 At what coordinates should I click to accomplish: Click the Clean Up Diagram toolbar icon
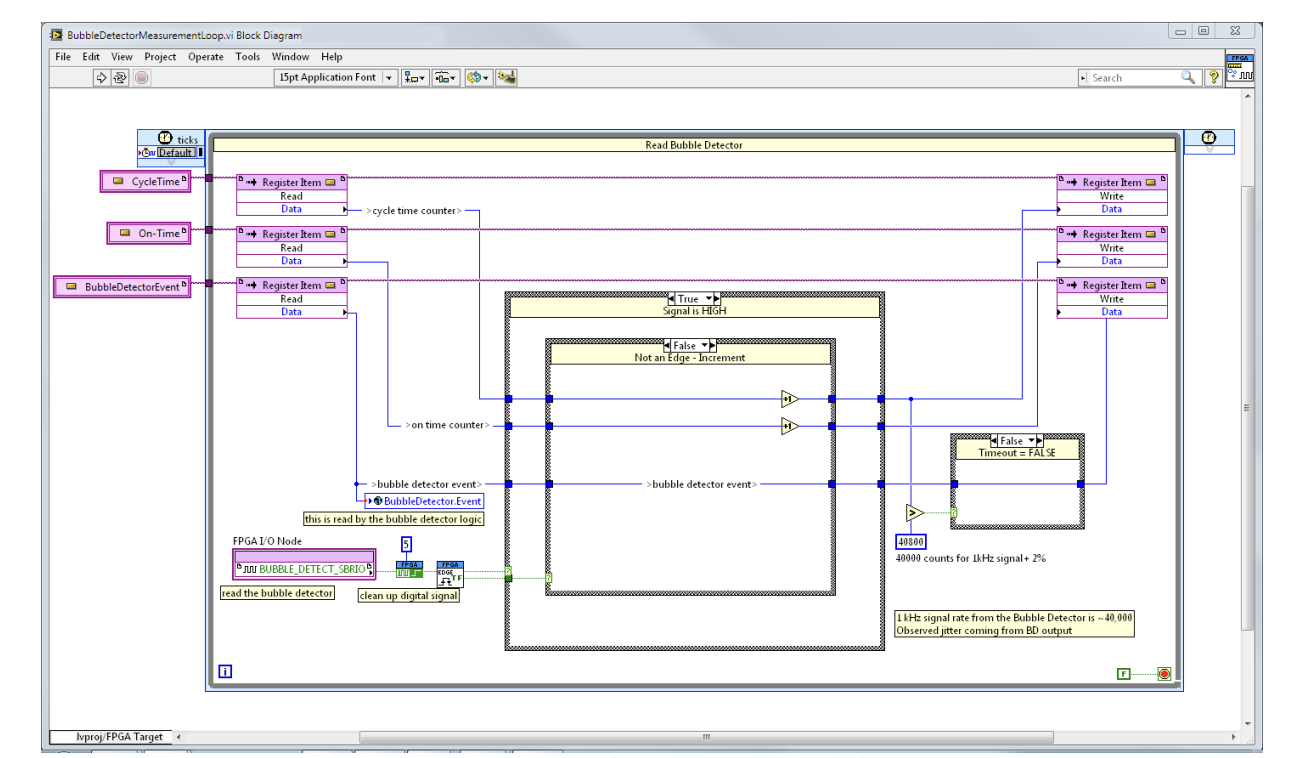coord(505,77)
